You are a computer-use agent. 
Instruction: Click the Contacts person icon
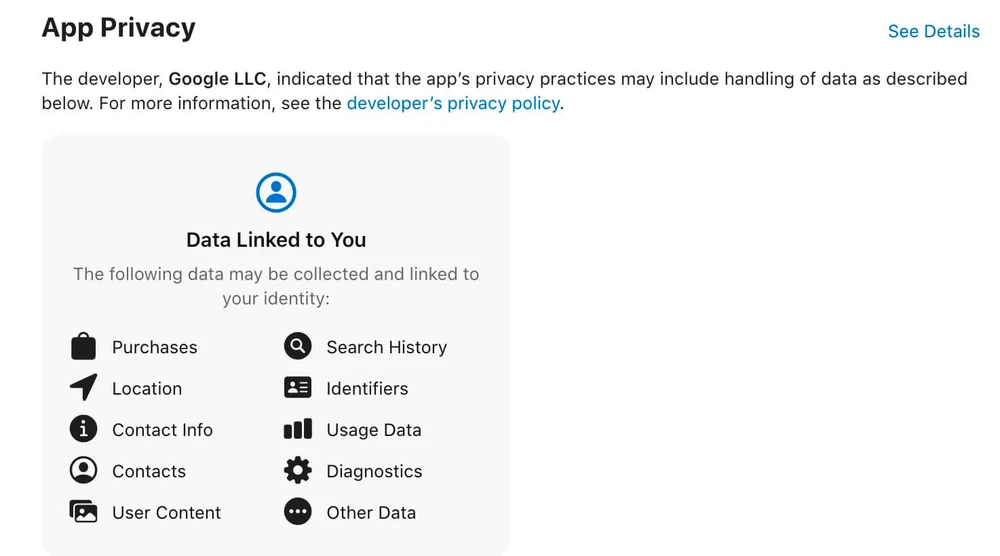point(83,471)
